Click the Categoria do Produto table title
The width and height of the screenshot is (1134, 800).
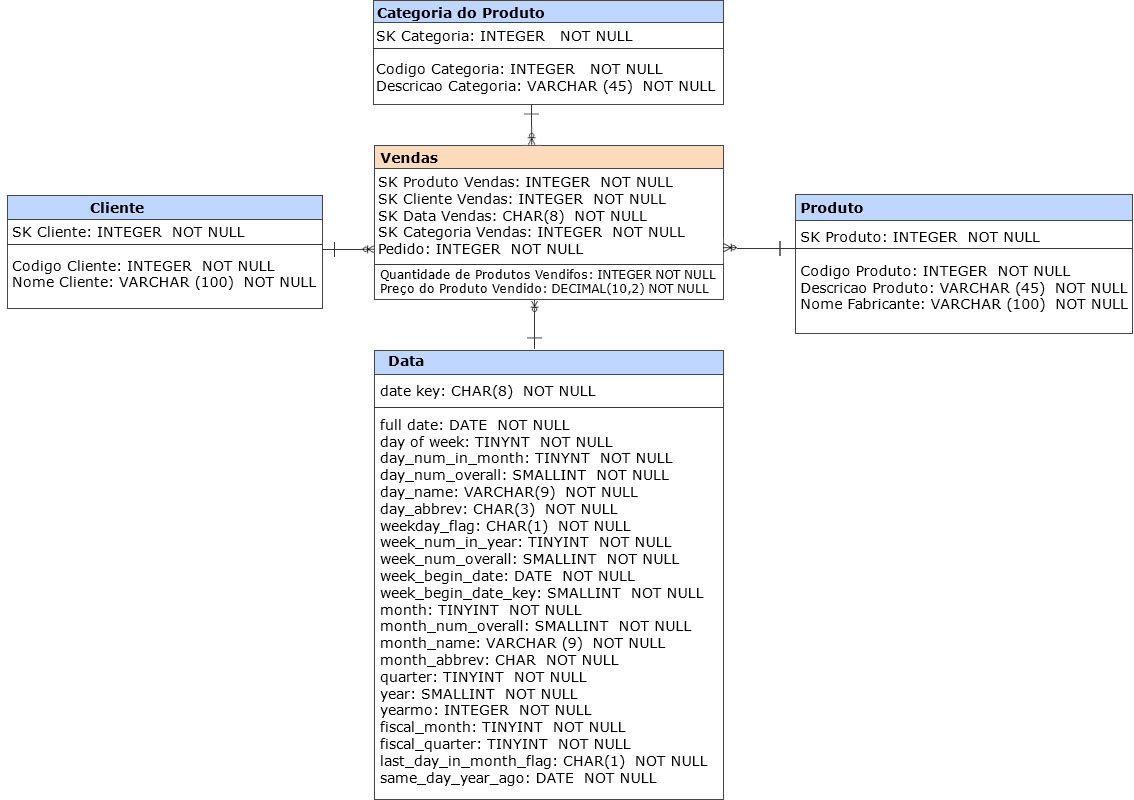[x=548, y=13]
